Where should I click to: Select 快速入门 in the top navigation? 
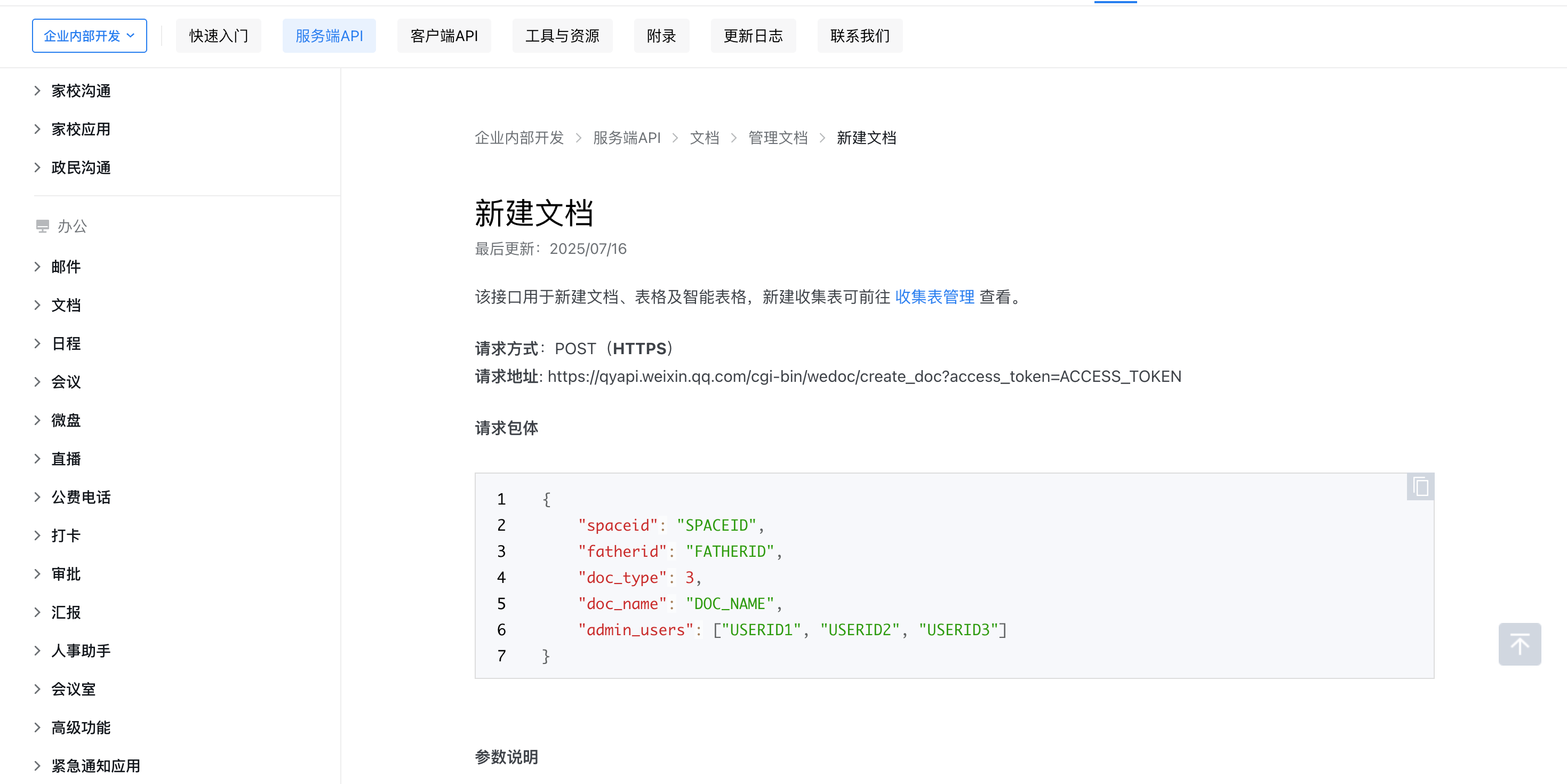click(x=218, y=35)
